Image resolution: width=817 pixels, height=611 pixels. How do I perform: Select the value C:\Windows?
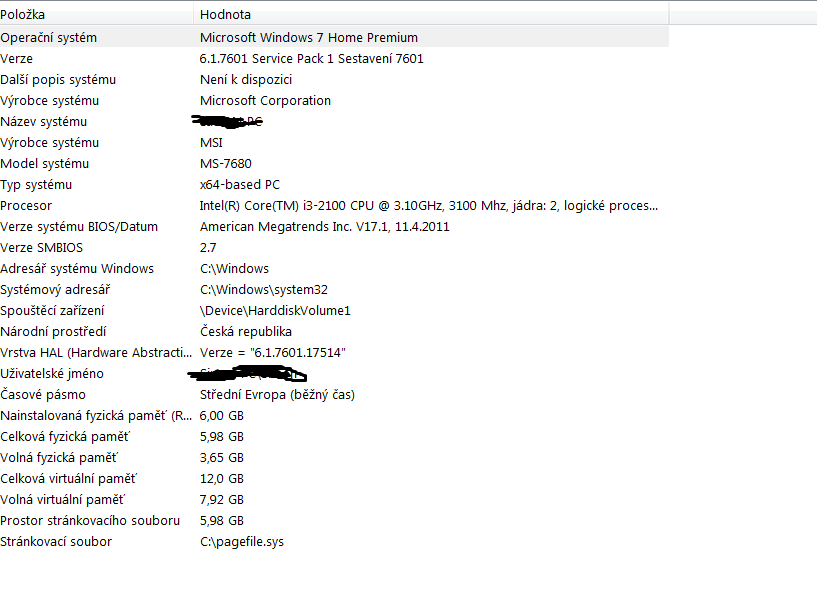pos(234,269)
